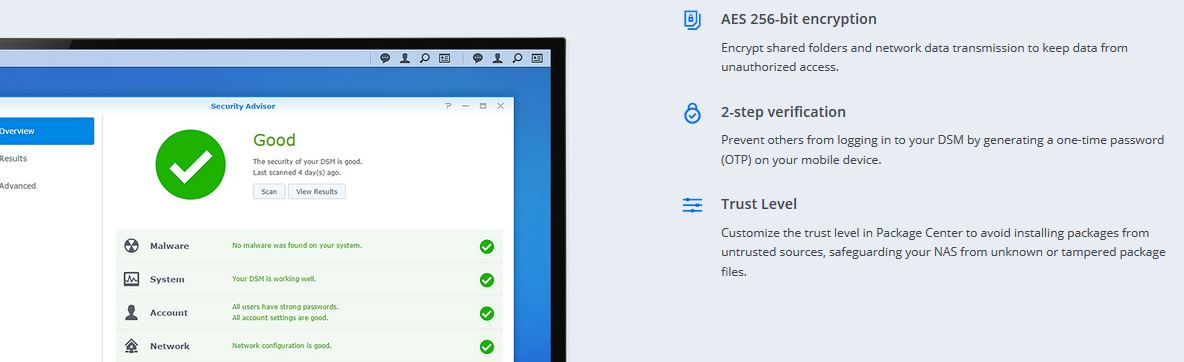Select the System row label
1184x362 pixels.
coord(167,280)
